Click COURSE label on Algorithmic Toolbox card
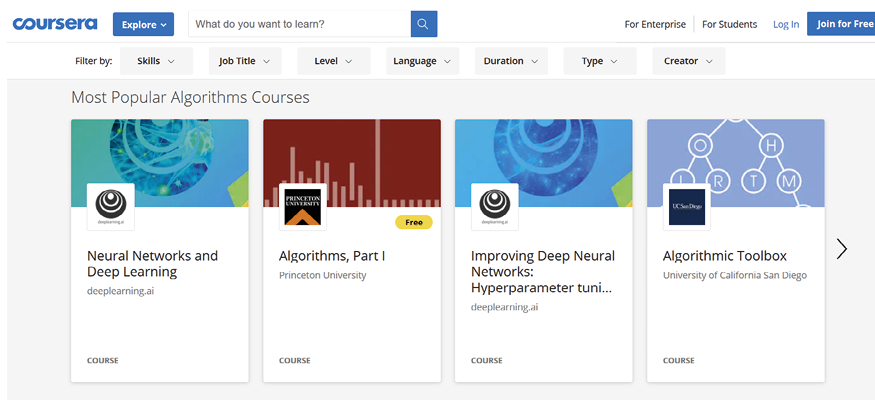The image size is (875, 400). (679, 360)
